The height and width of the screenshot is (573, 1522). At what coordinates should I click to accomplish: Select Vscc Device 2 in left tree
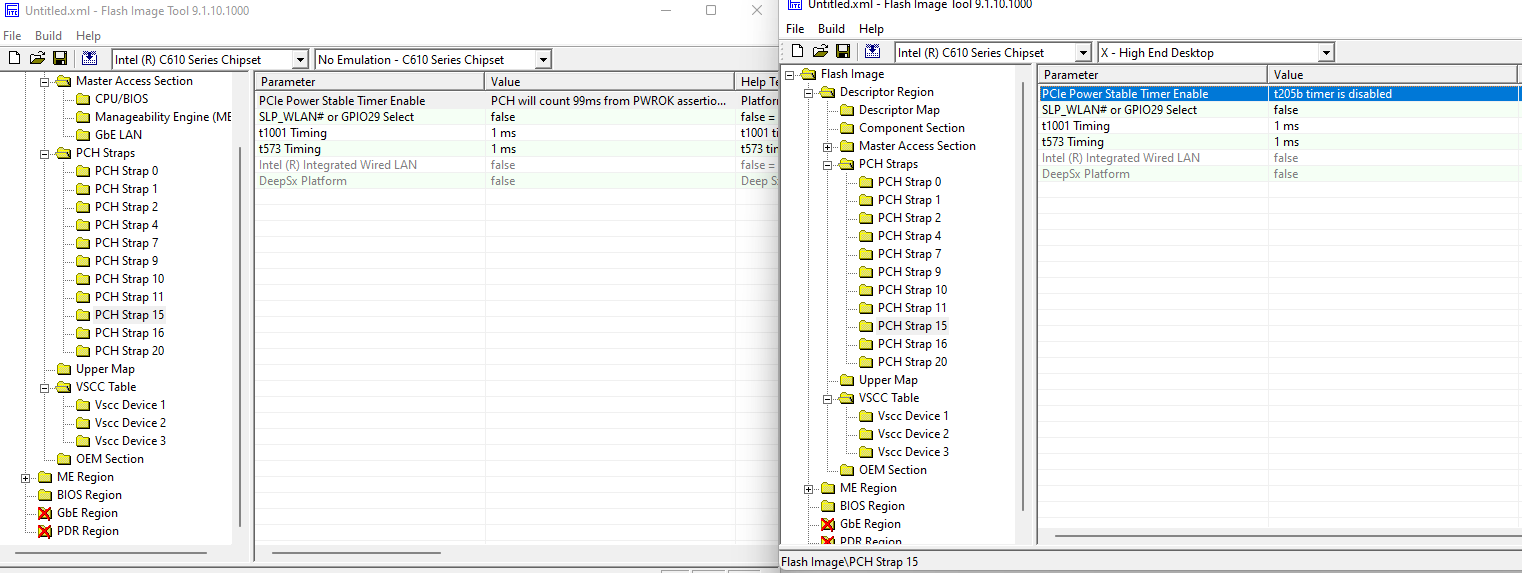pyautogui.click(x=130, y=423)
